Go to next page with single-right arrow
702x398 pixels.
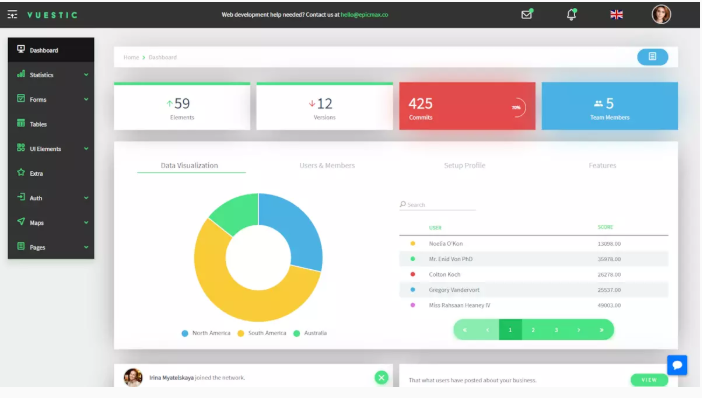click(x=579, y=330)
